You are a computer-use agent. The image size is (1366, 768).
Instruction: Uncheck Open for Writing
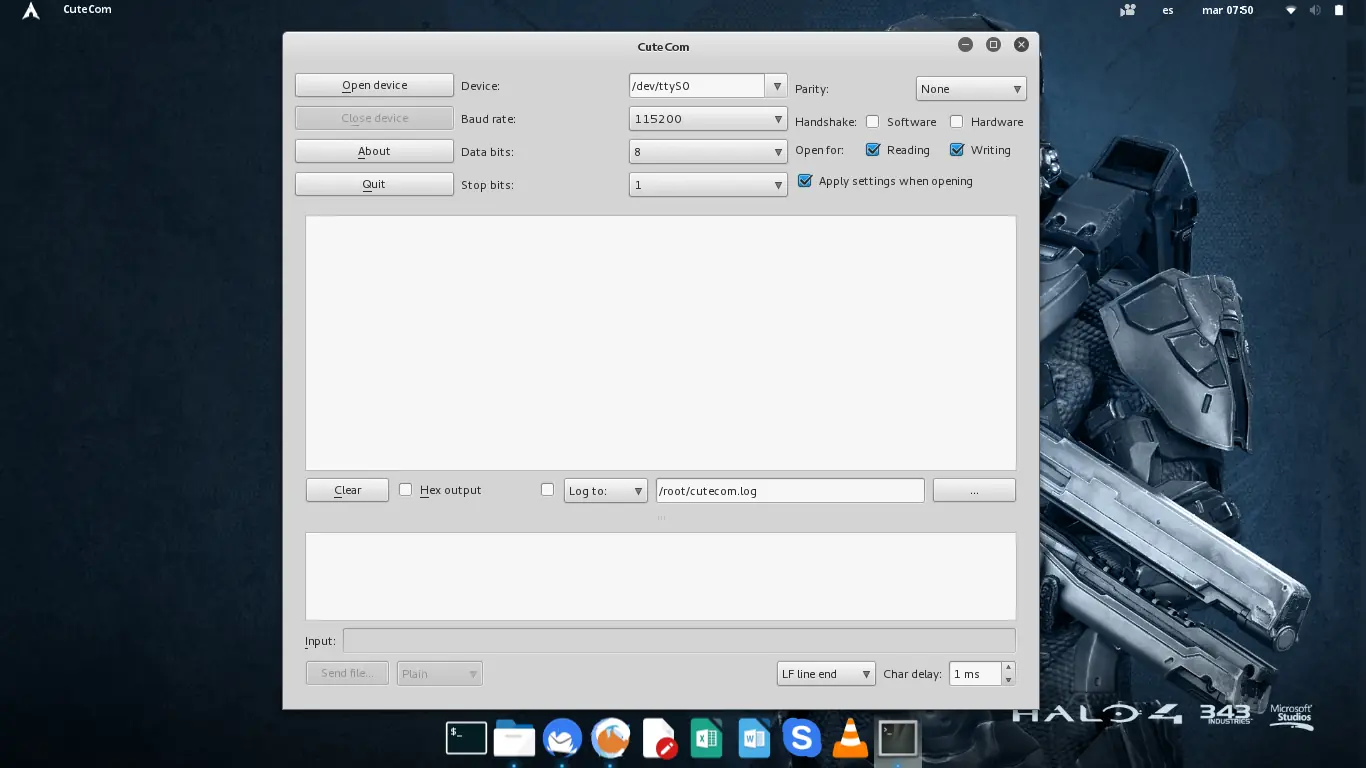pos(956,150)
